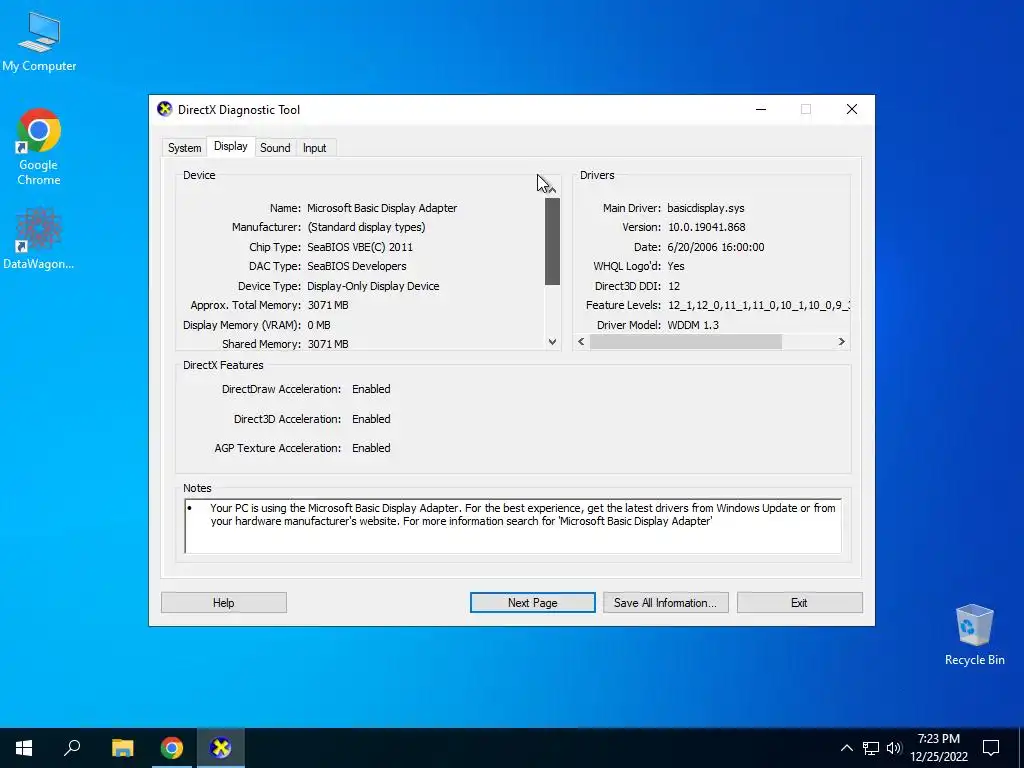This screenshot has width=1024, height=768.
Task: Select 'Microsoft Basic Display Adapter' name value
Action: tap(382, 208)
